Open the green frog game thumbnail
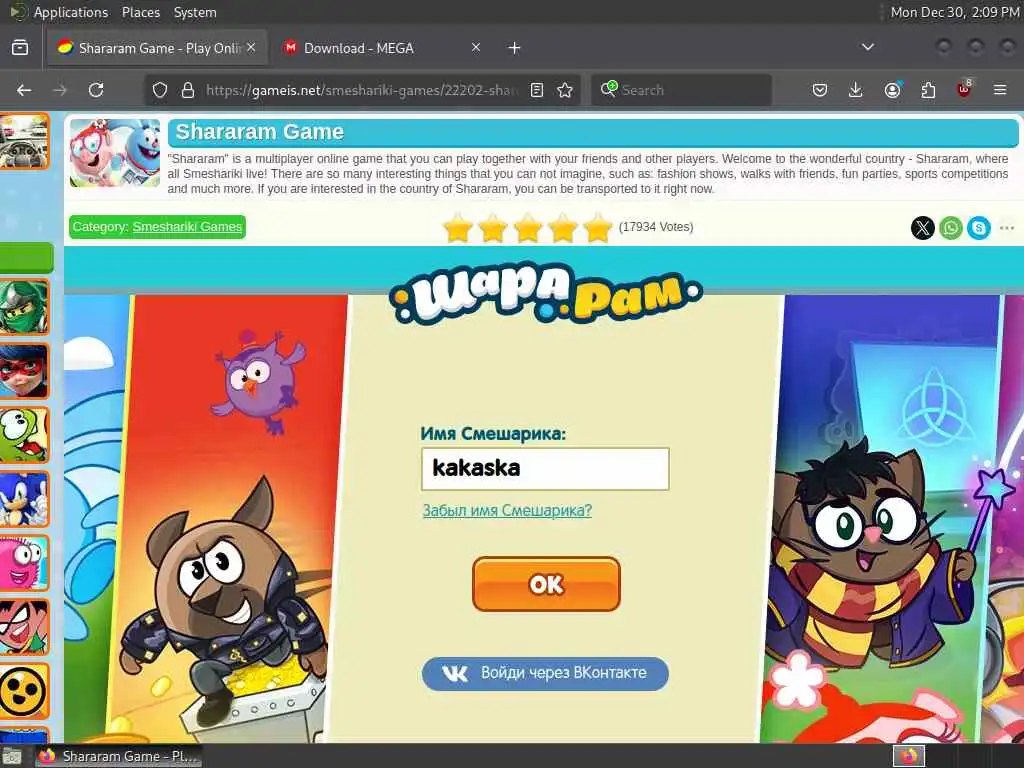Image resolution: width=1024 pixels, height=768 pixels. 25,435
